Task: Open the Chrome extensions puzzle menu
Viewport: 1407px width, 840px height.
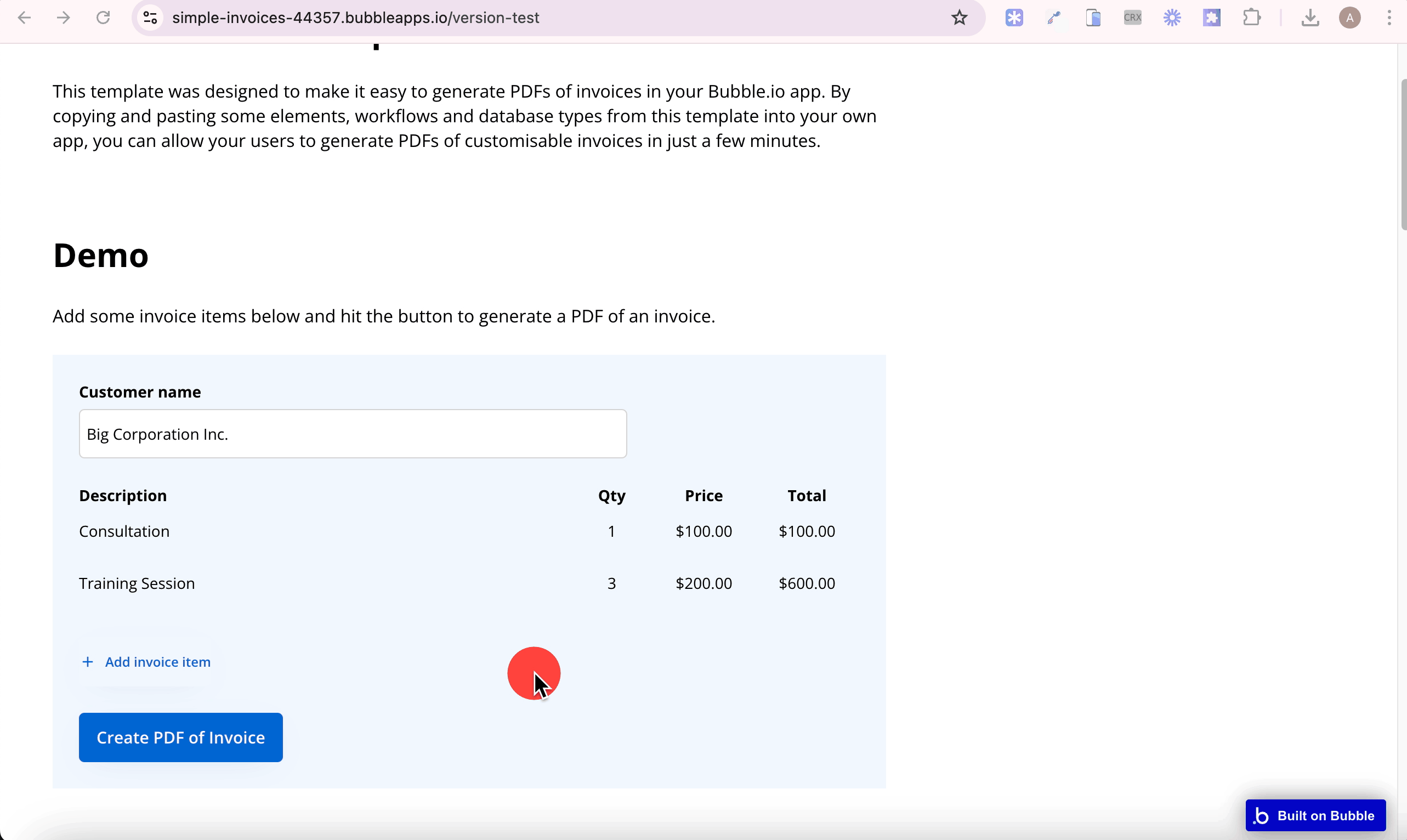Action: click(x=1251, y=18)
